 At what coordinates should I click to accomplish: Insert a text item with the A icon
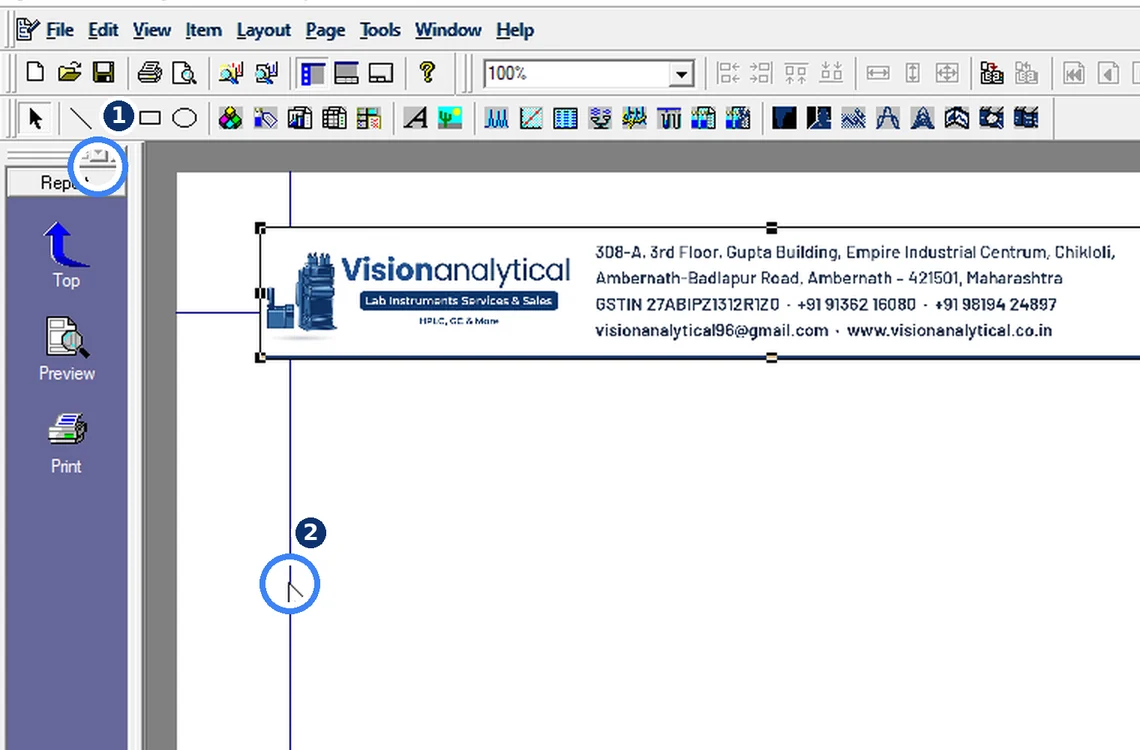click(415, 118)
